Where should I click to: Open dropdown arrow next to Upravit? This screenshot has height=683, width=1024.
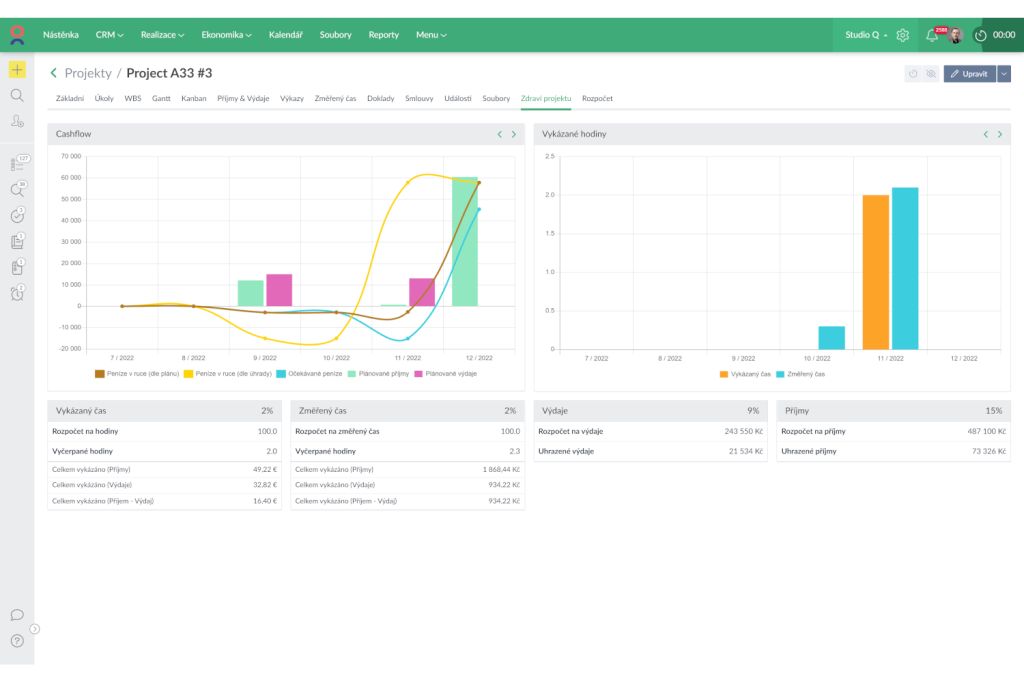pyautogui.click(x=1004, y=74)
